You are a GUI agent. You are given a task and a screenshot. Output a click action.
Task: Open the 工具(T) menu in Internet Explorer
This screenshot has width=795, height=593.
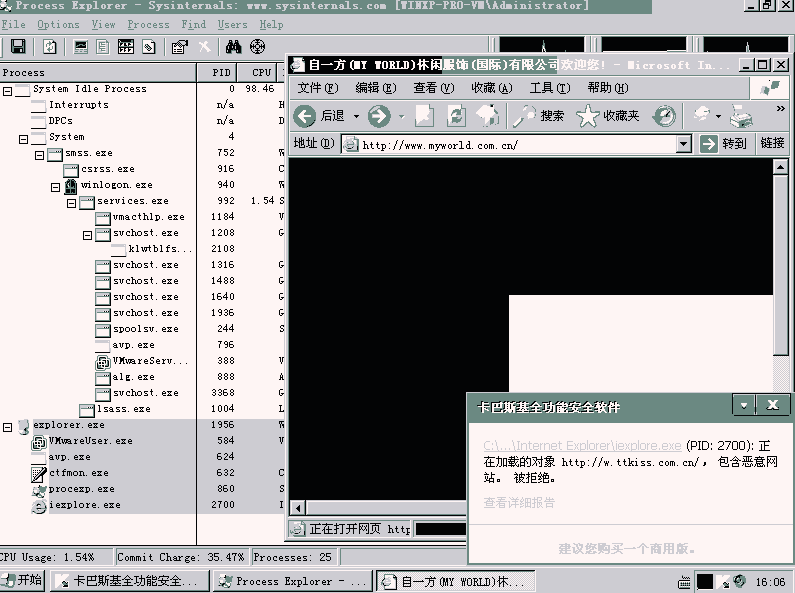[550, 88]
